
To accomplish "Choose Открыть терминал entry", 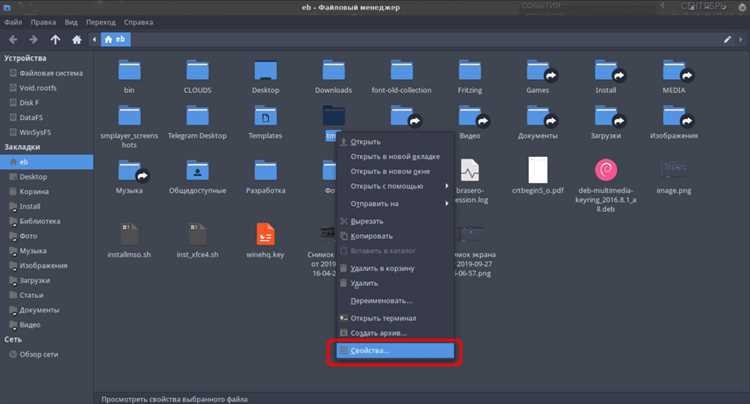I will [395, 318].
